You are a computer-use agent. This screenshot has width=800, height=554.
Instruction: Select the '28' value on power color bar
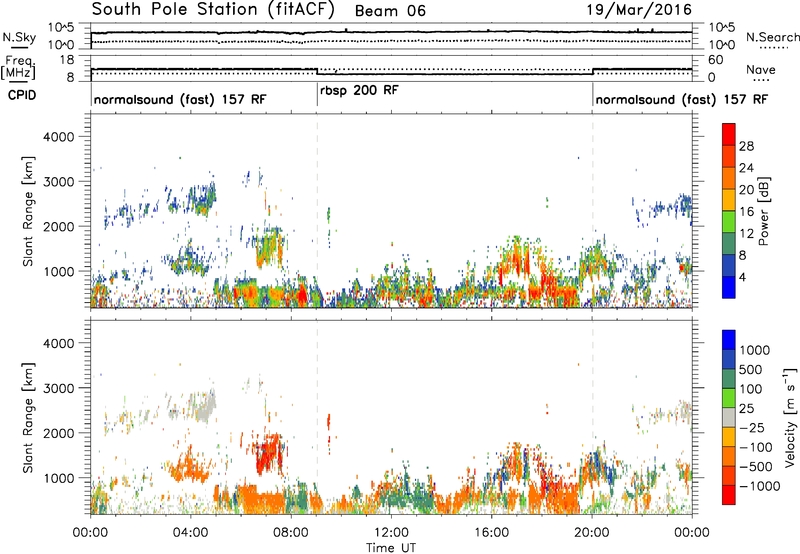746,146
